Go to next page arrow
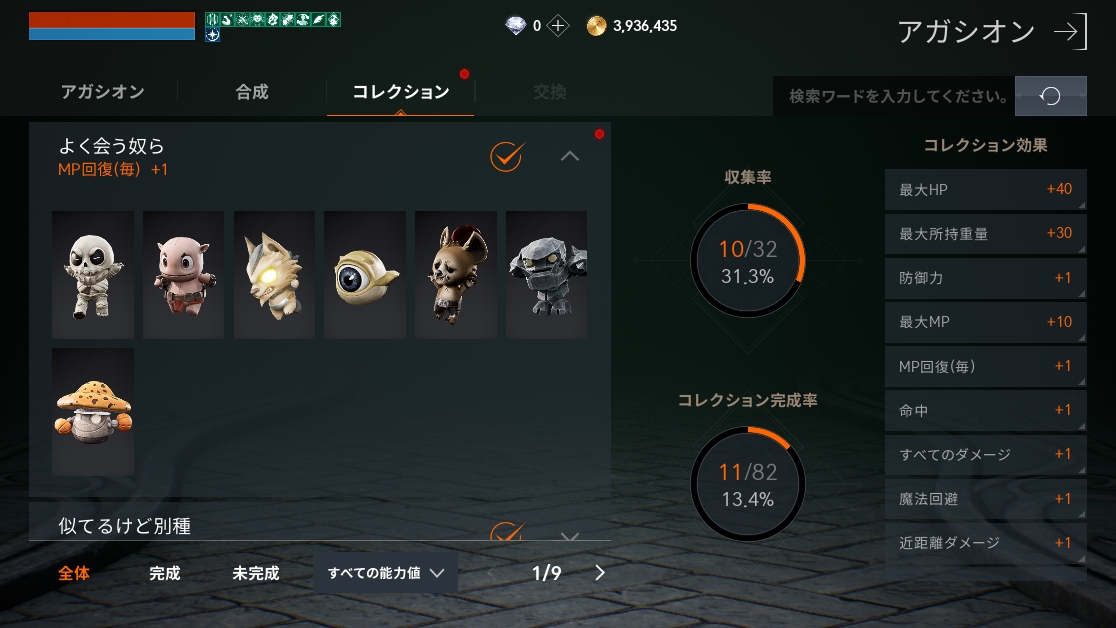The width and height of the screenshot is (1116, 628). click(x=599, y=572)
